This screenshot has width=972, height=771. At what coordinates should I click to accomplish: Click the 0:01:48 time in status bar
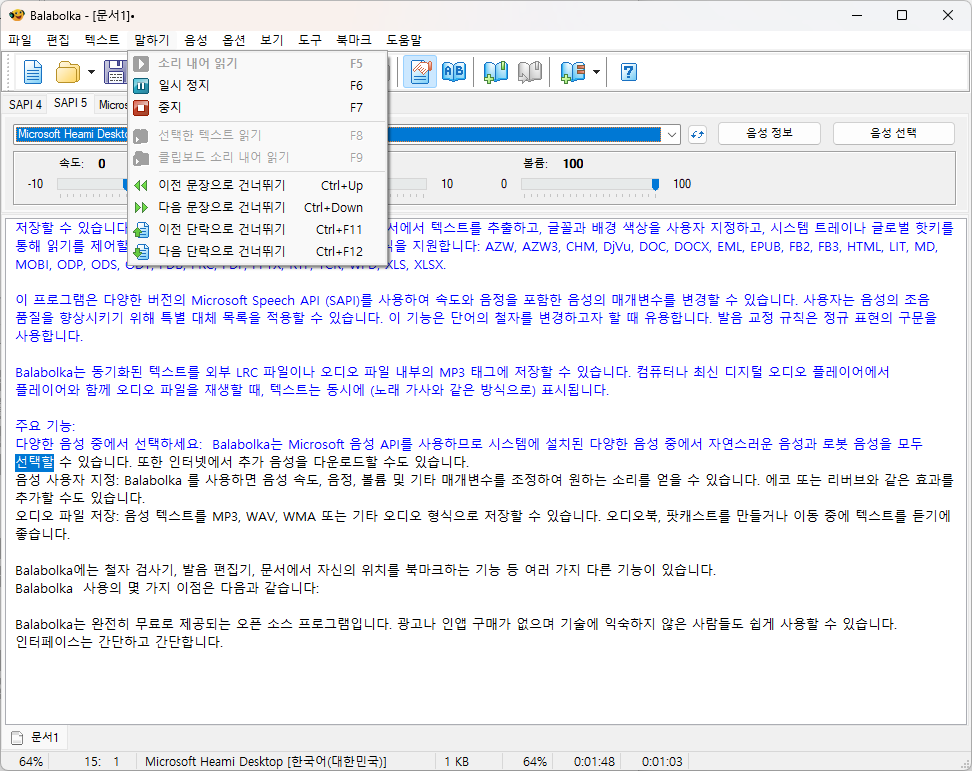[x=594, y=761]
